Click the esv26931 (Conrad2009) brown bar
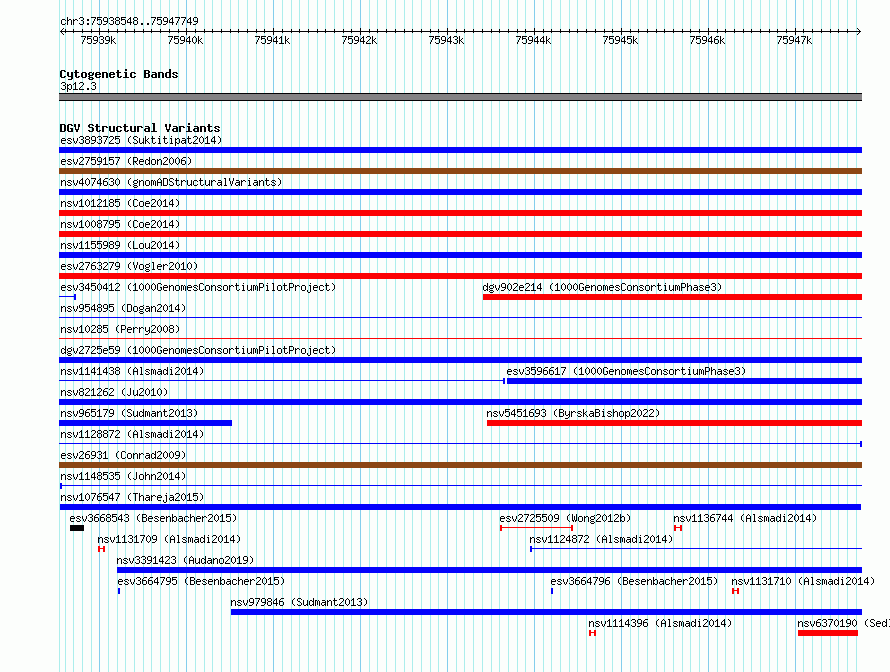Screen dimensions: 890x672 [x=460, y=465]
